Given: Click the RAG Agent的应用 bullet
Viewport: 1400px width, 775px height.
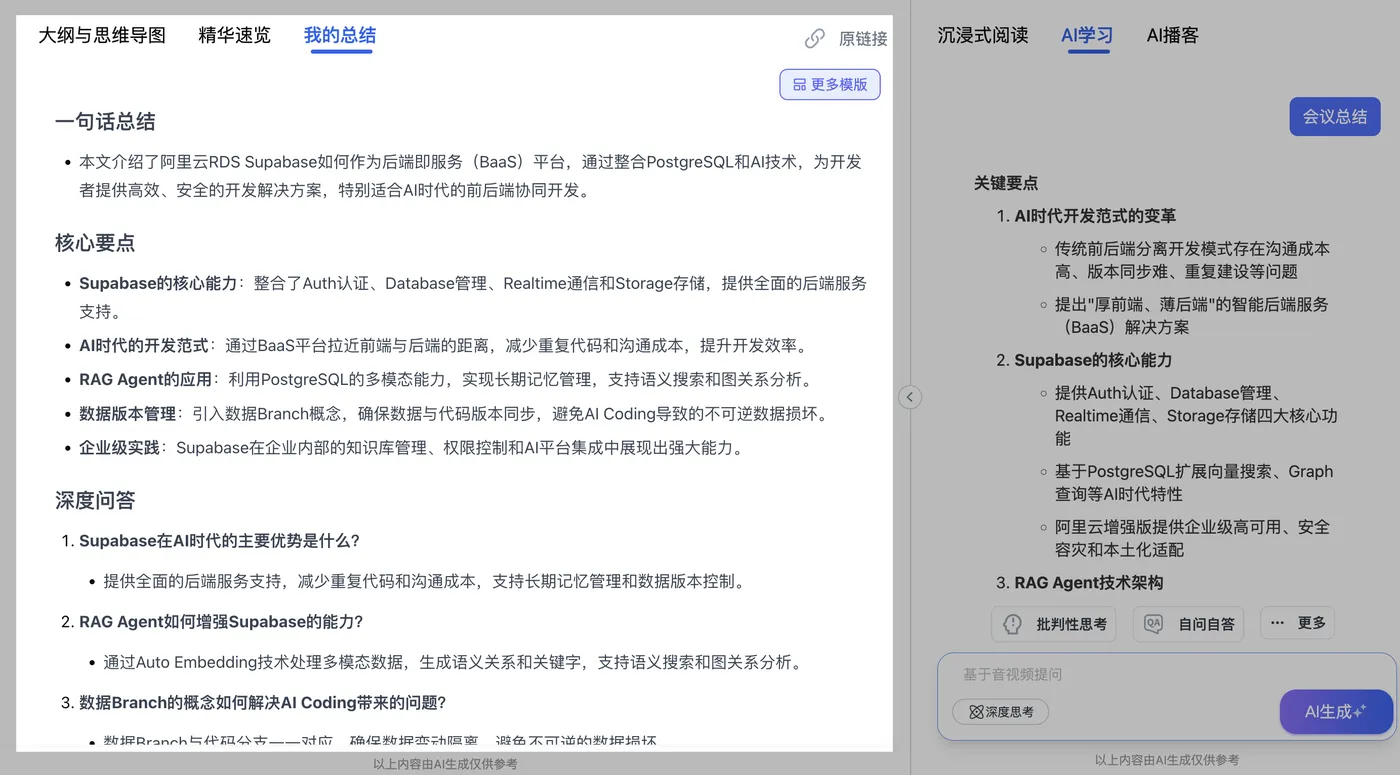Looking at the screenshot, I should click(x=446, y=380).
